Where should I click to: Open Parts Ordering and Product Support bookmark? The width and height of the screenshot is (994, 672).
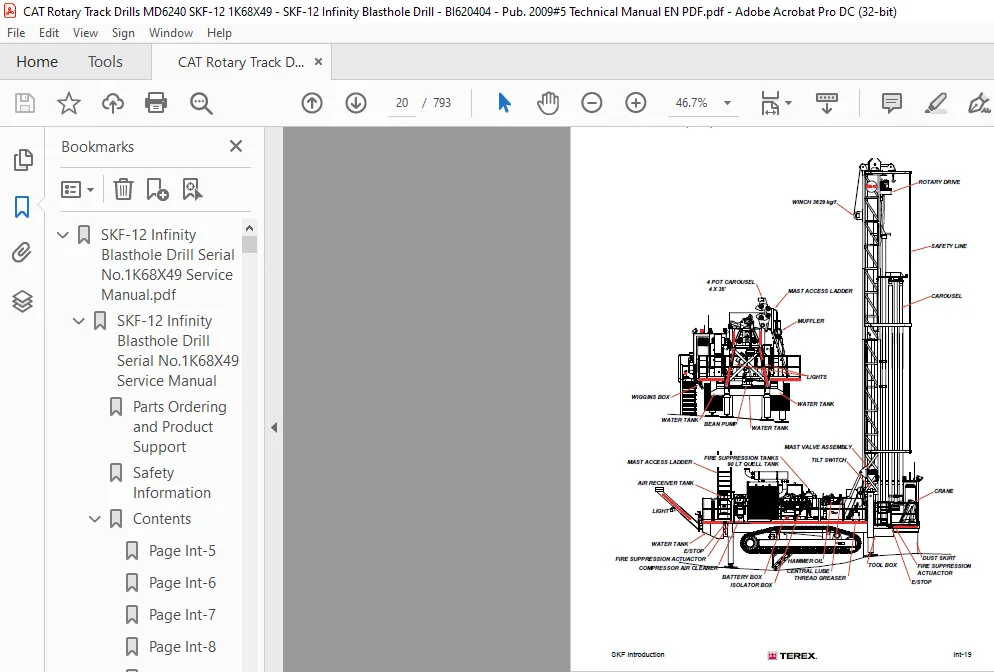179,427
